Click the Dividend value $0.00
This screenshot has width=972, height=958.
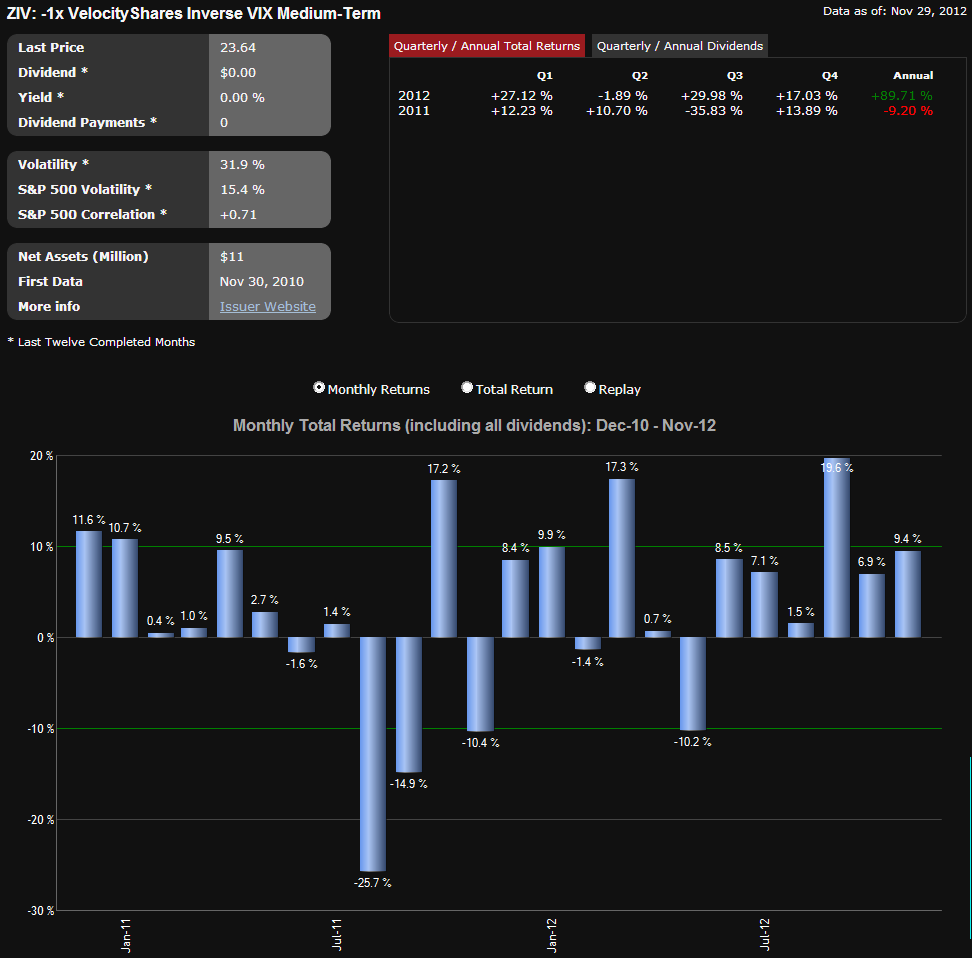click(x=238, y=73)
